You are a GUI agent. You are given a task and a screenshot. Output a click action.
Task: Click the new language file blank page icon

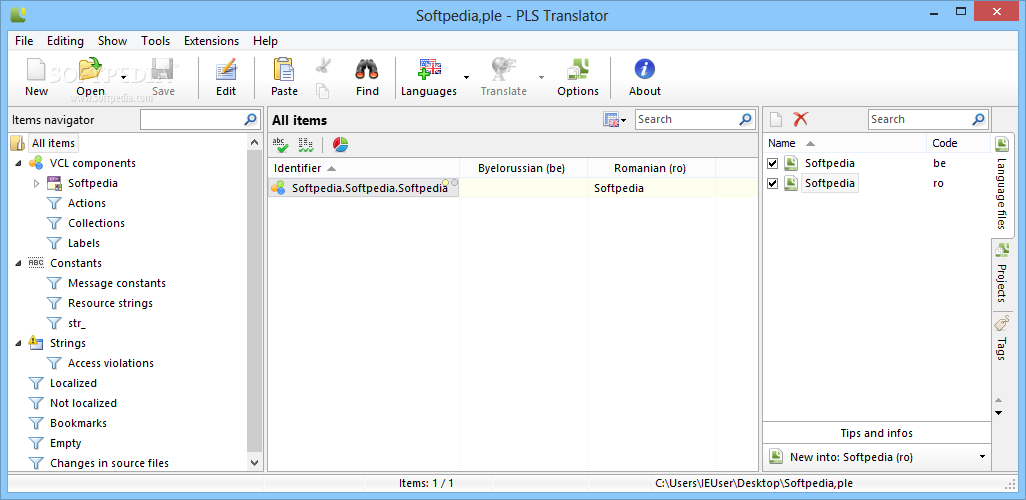point(775,119)
